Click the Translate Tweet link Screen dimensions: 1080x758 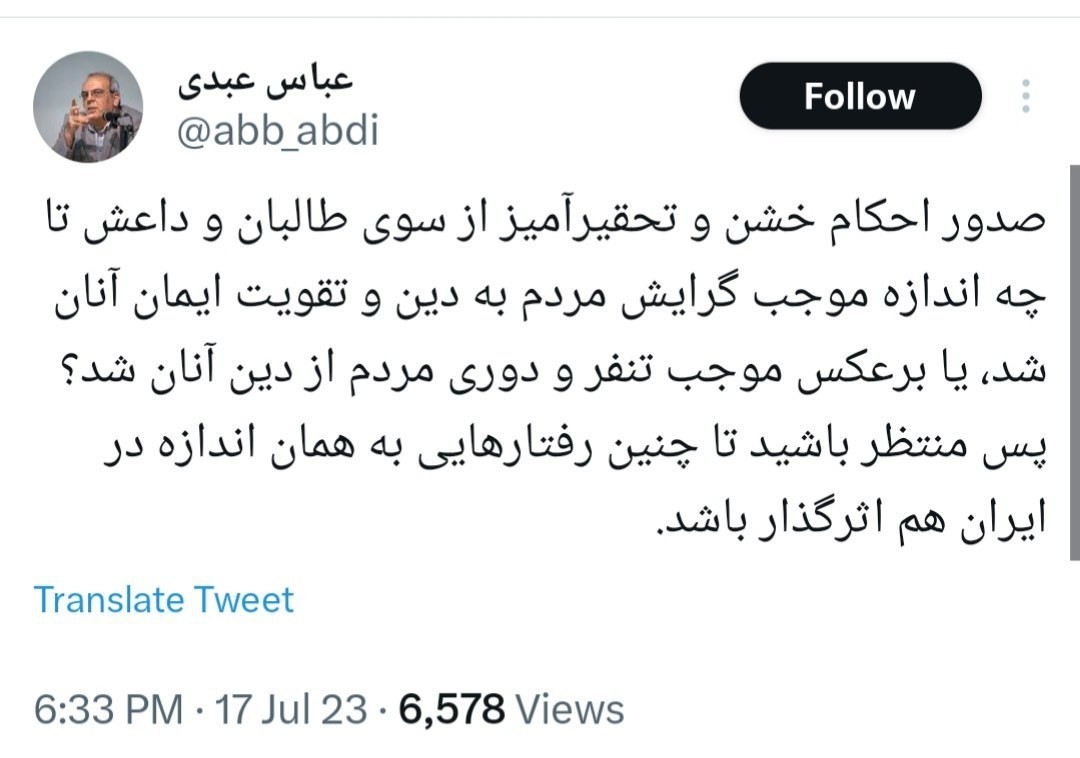[x=164, y=600]
